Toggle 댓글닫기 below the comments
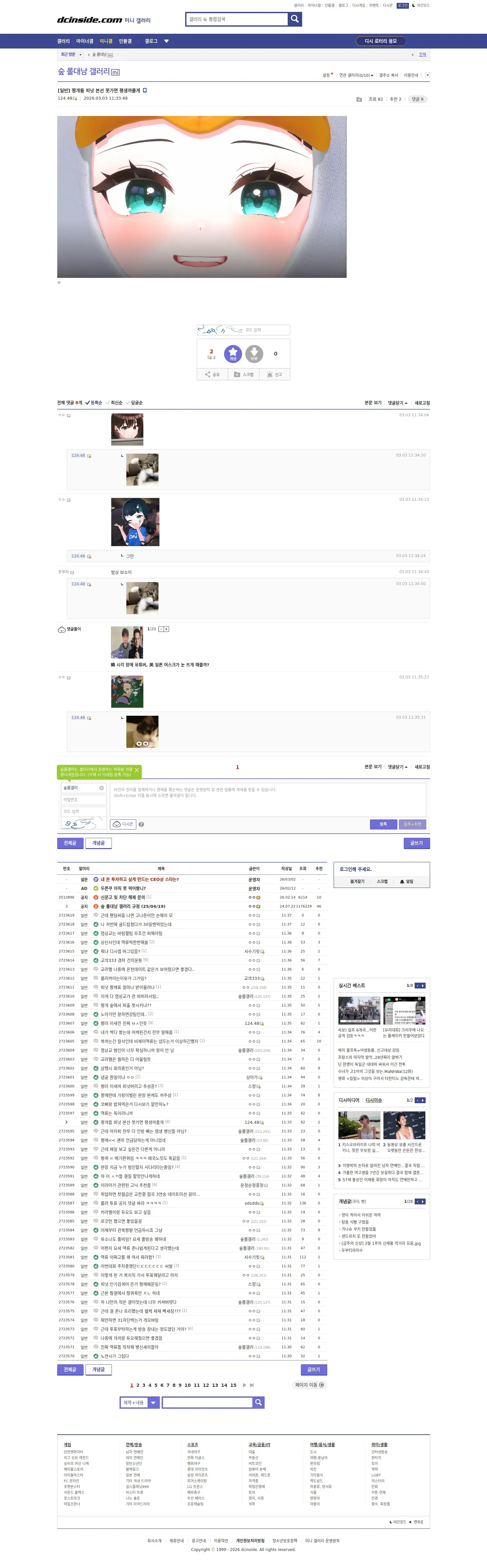Screen dimensions: 487x1568 pos(398,766)
